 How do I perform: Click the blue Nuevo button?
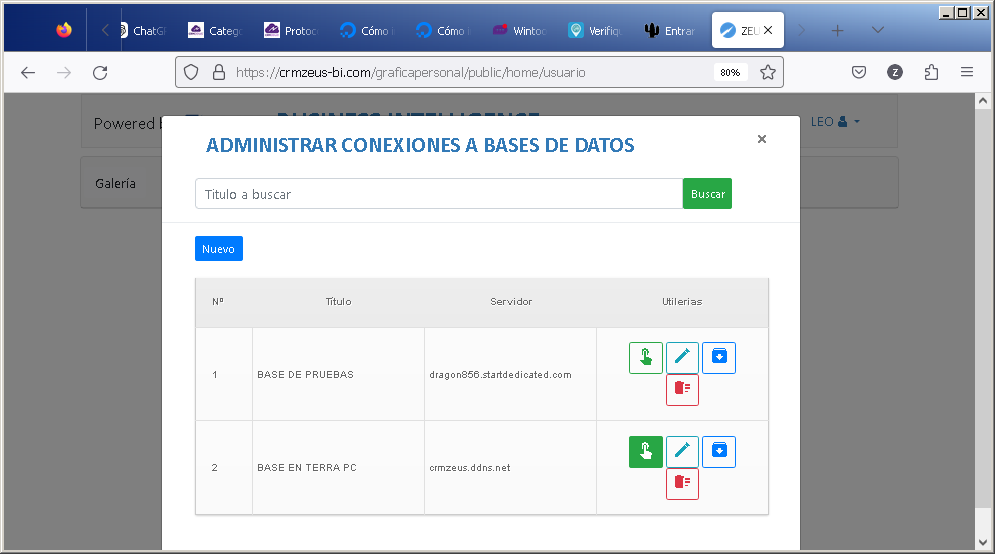(x=218, y=249)
